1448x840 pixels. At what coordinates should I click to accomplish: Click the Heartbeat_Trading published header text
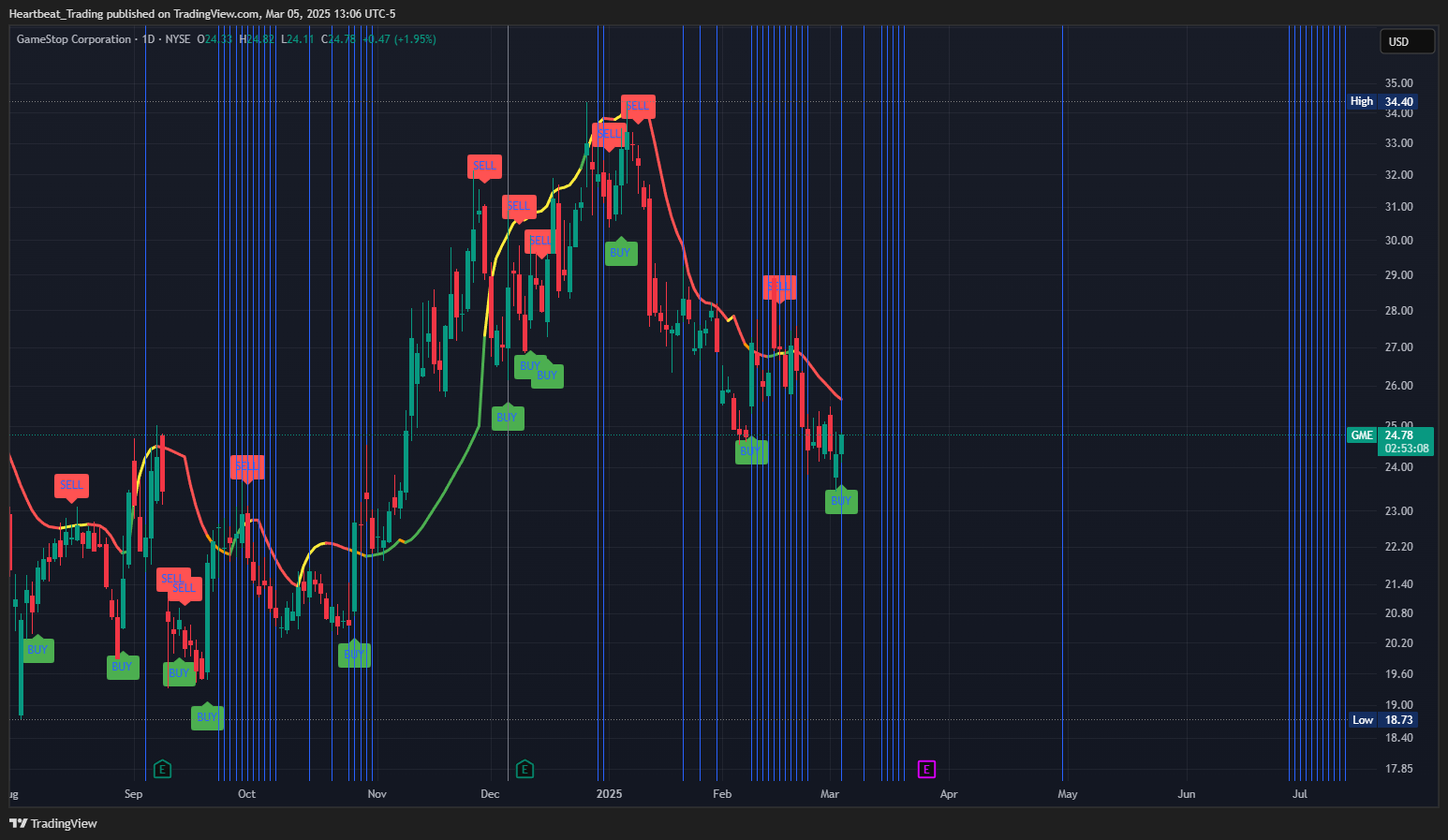[x=202, y=13]
